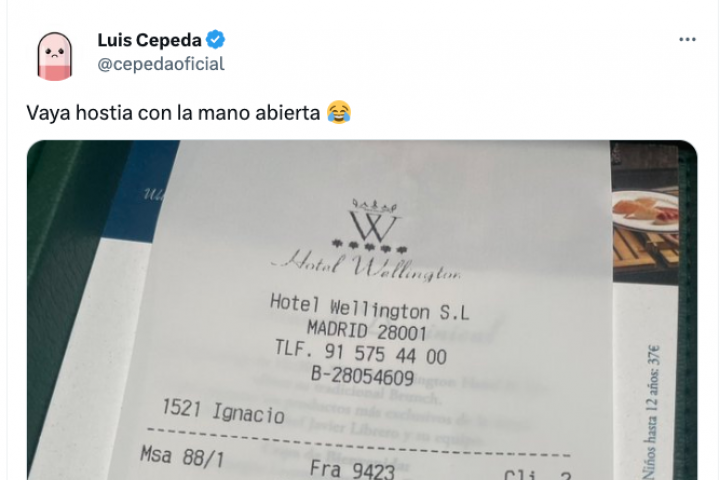Viewport: 720px width, 480px height.
Task: Click the waiter line "1521 Ignacio"
Action: pyautogui.click(x=223, y=411)
